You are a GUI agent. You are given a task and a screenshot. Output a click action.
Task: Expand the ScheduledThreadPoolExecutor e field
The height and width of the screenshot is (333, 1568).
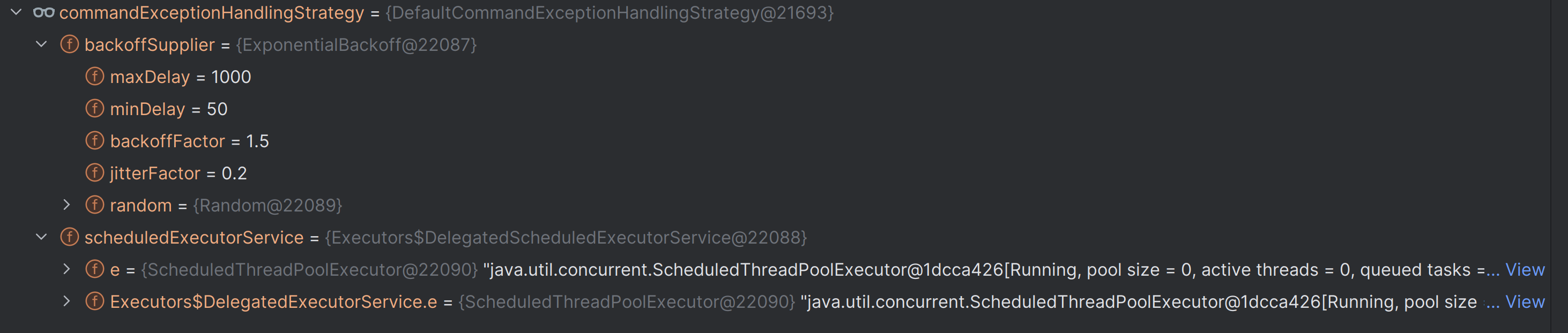point(67,269)
